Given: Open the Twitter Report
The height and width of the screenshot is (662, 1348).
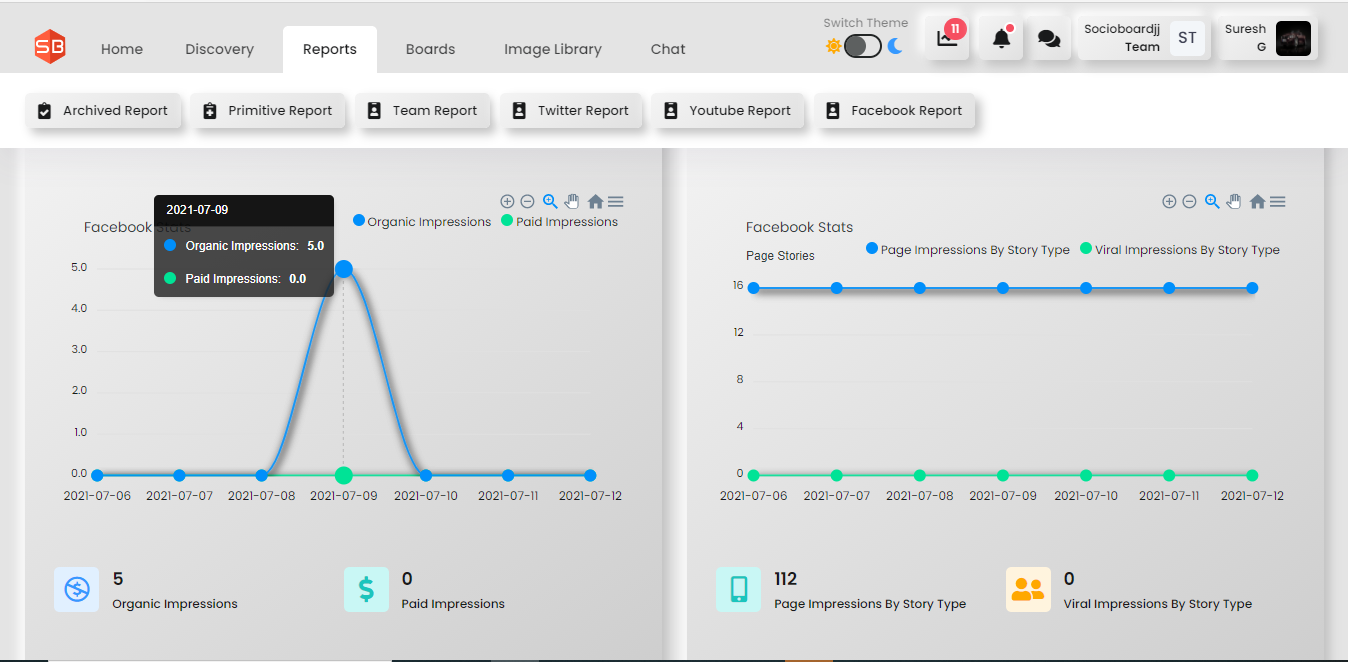Looking at the screenshot, I should point(571,111).
